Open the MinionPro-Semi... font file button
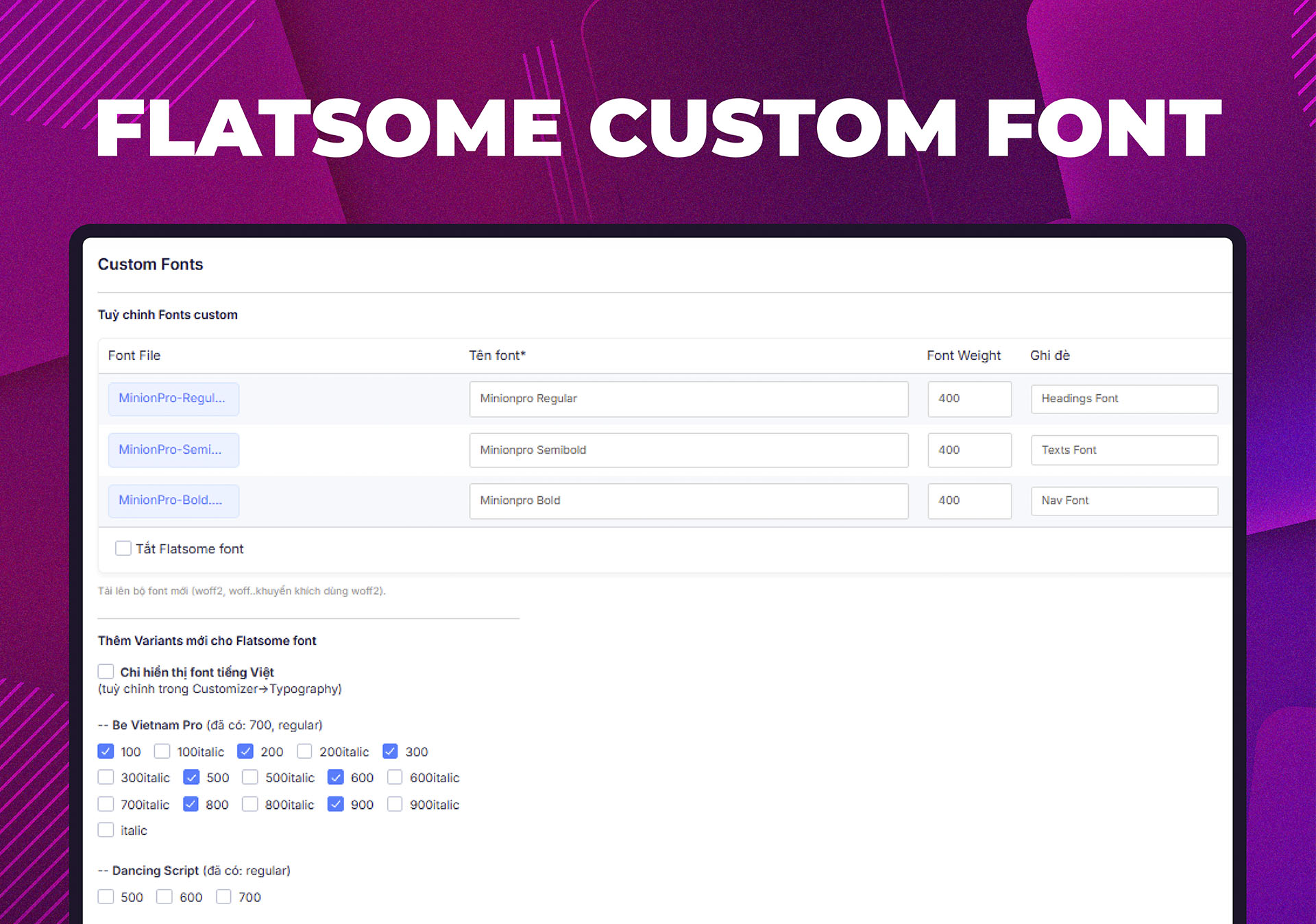Viewport: 1316px width, 924px height. (173, 450)
